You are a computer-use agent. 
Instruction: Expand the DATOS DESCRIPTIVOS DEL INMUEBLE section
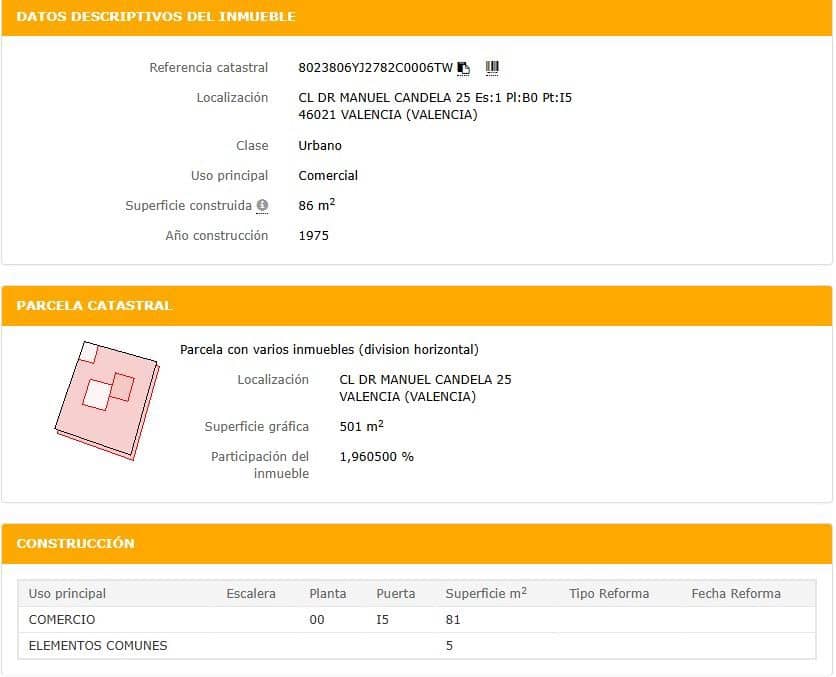(x=155, y=16)
